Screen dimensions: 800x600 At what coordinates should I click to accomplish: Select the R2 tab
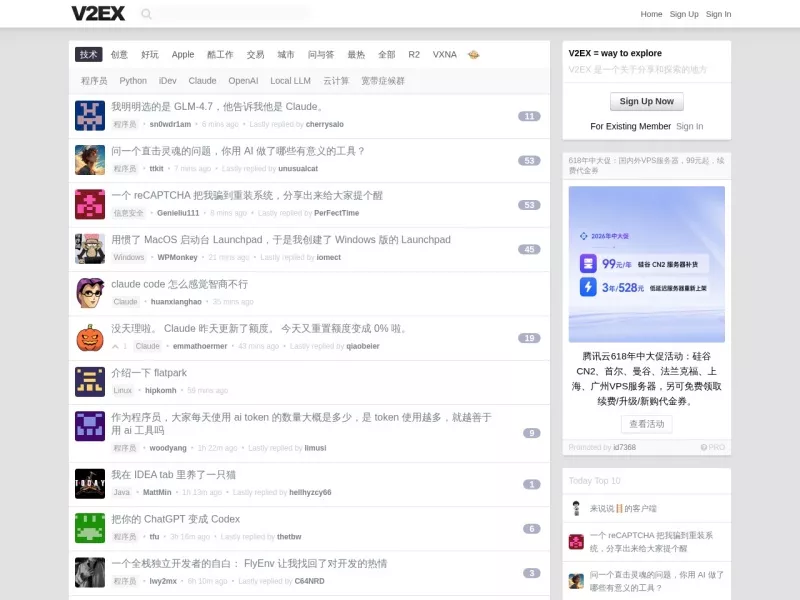coord(414,55)
